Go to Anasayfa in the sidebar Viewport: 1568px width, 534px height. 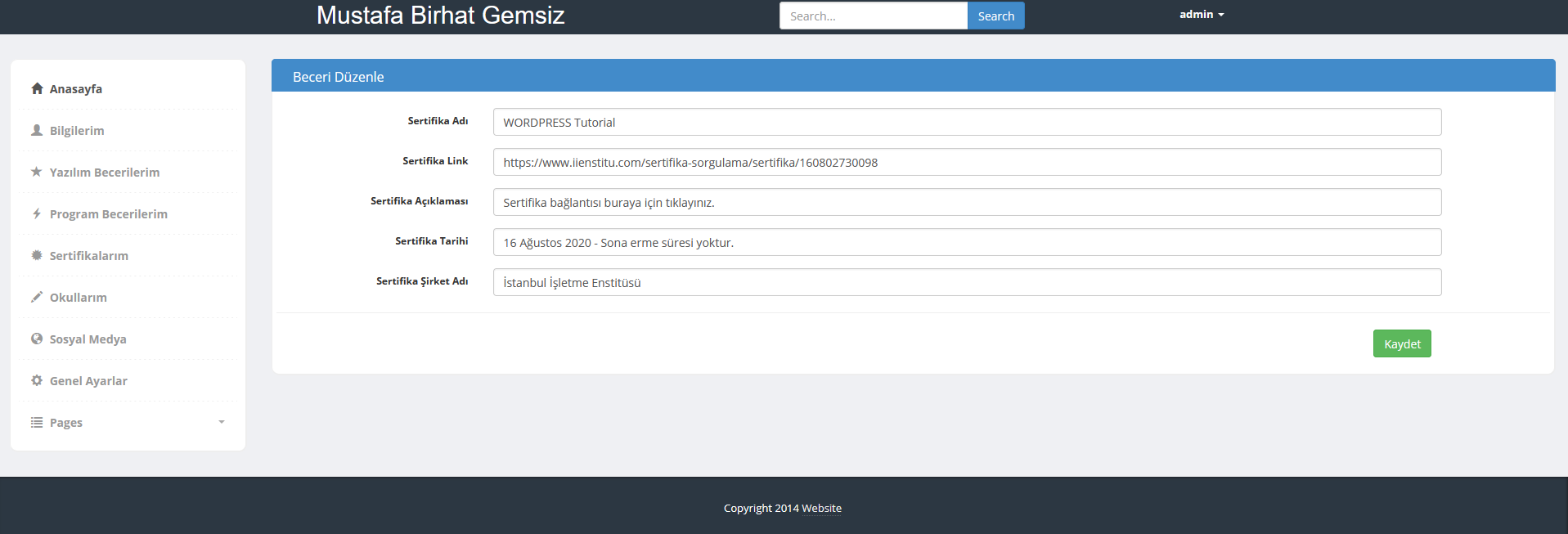tap(76, 89)
